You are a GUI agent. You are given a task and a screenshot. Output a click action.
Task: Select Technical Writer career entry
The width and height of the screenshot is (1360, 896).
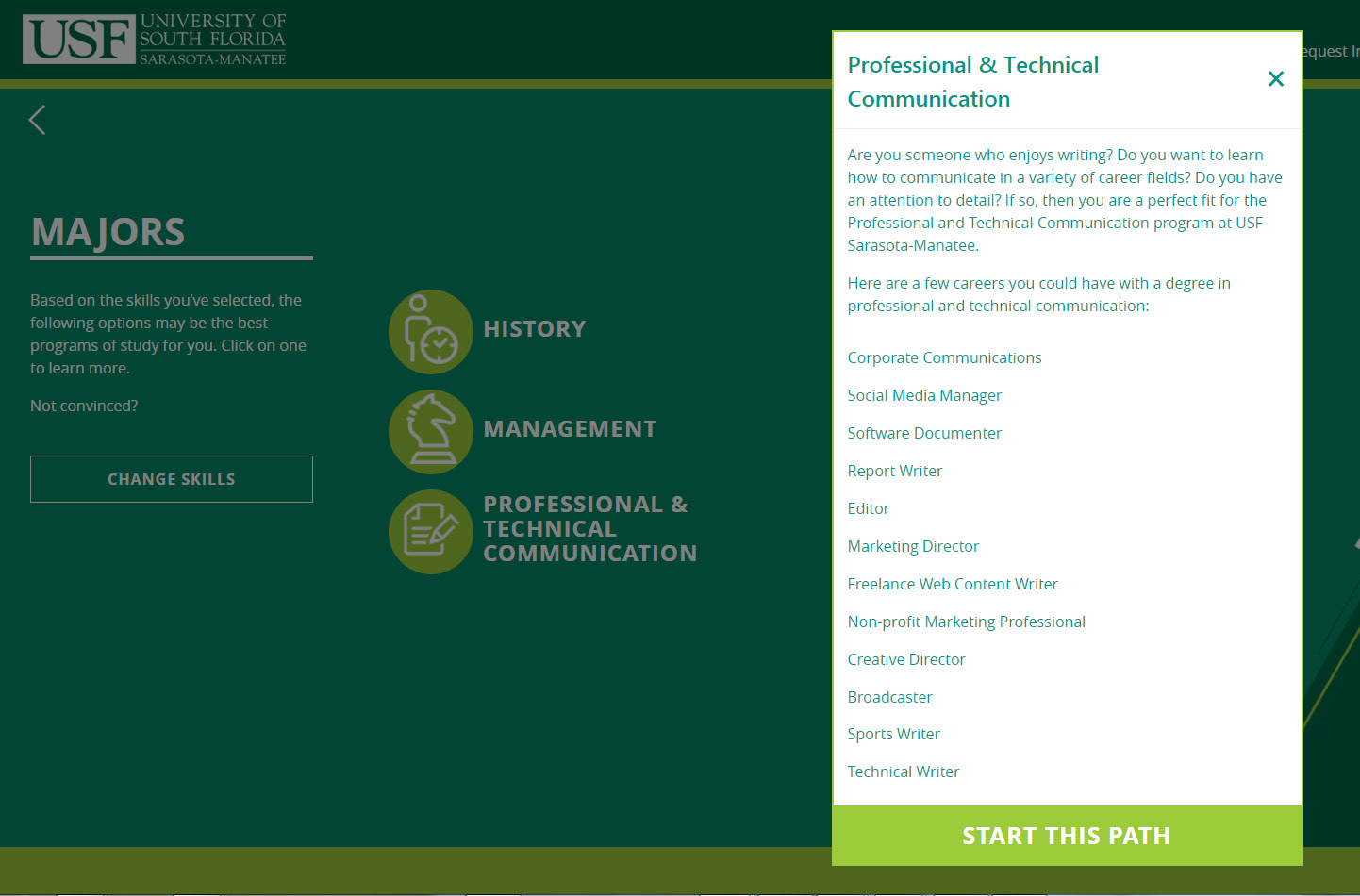coord(904,772)
